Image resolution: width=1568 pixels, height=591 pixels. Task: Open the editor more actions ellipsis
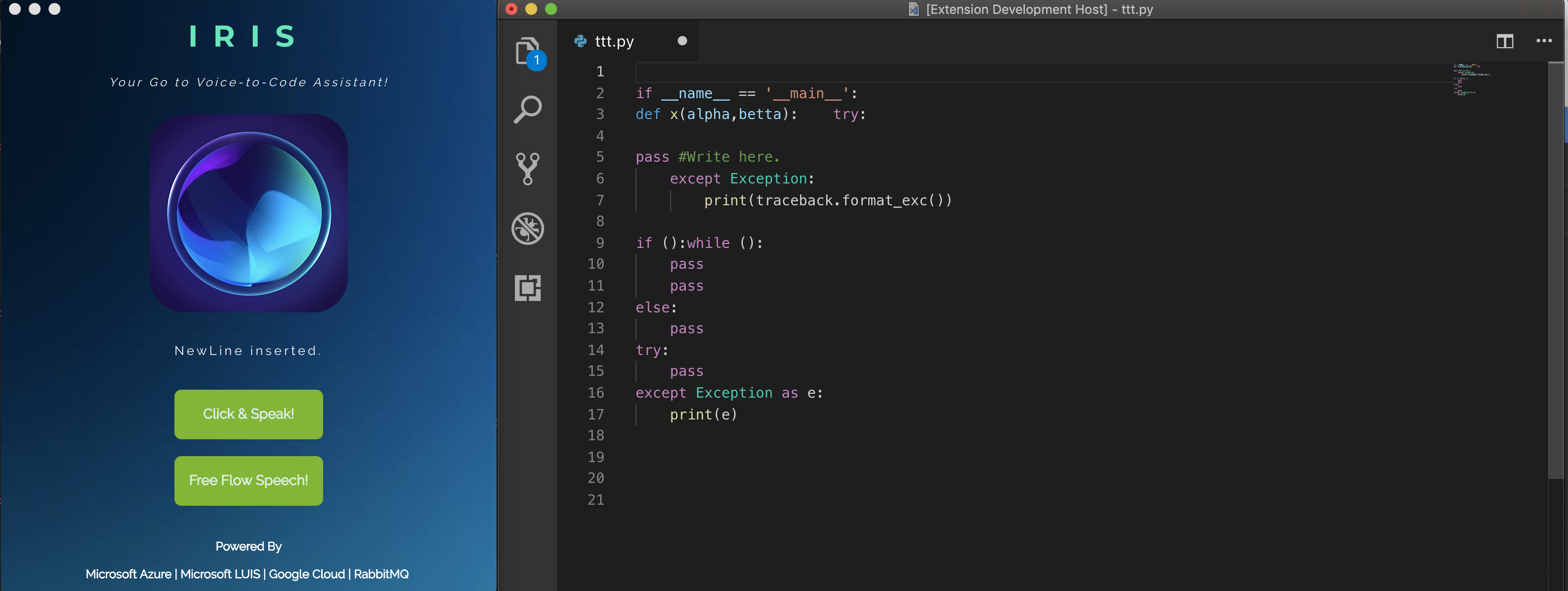pos(1544,42)
